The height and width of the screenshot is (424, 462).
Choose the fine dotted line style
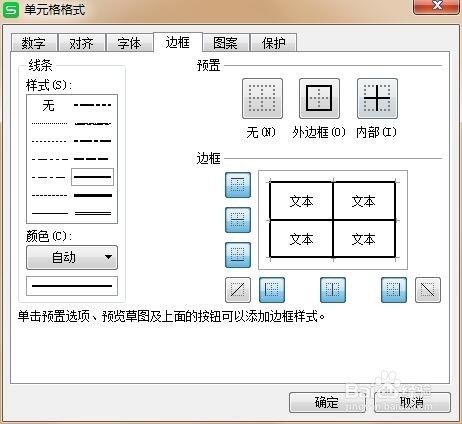(50, 124)
